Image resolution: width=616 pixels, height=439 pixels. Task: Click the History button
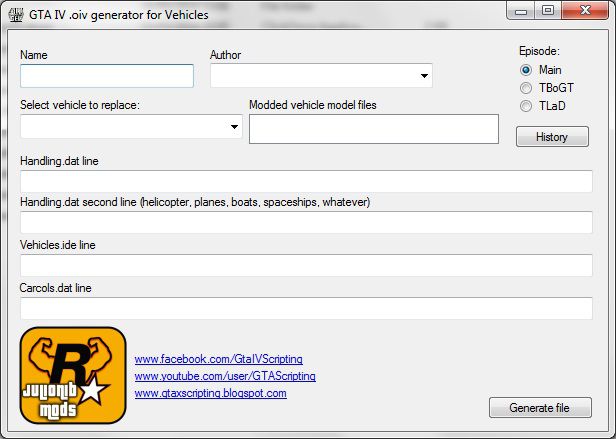552,137
